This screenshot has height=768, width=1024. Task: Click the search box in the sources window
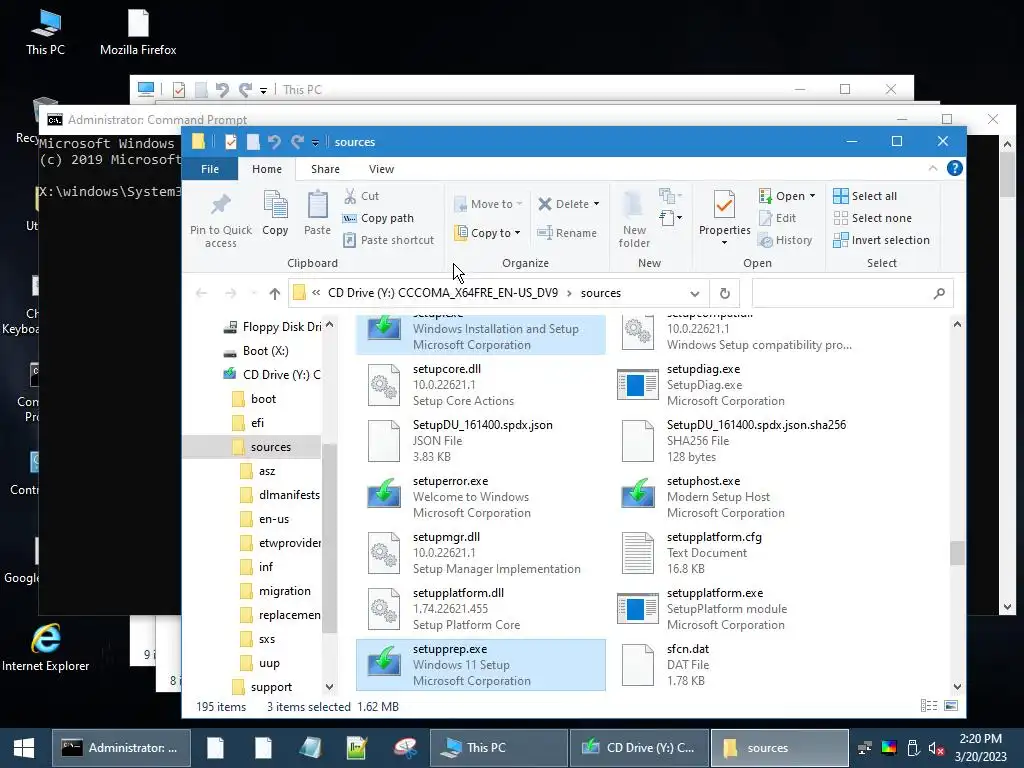(852, 293)
